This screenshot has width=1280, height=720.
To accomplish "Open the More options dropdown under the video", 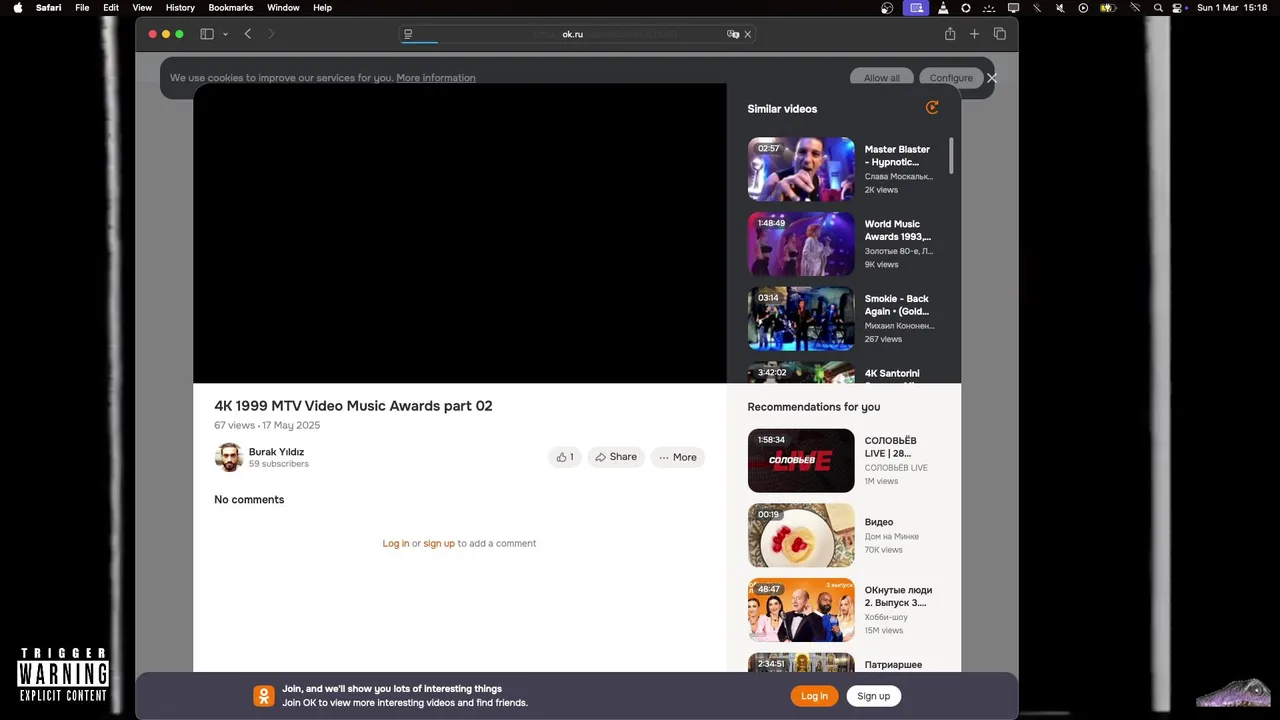I will (x=678, y=457).
